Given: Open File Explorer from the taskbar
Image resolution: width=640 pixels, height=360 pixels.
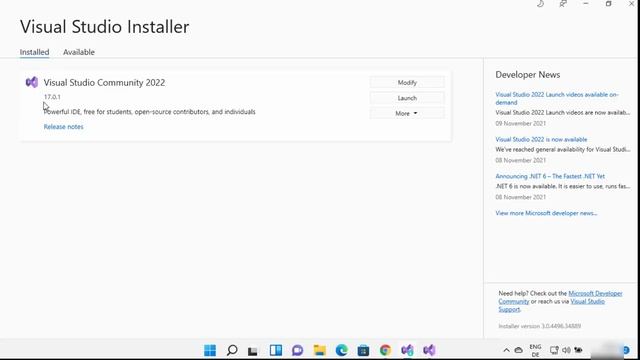Looking at the screenshot, I should point(320,350).
